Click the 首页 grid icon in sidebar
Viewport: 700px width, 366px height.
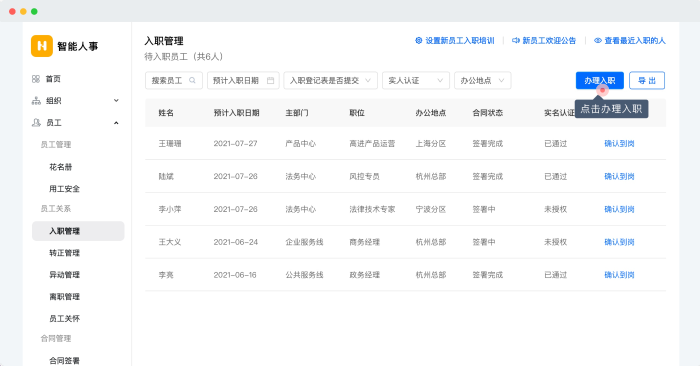36,79
